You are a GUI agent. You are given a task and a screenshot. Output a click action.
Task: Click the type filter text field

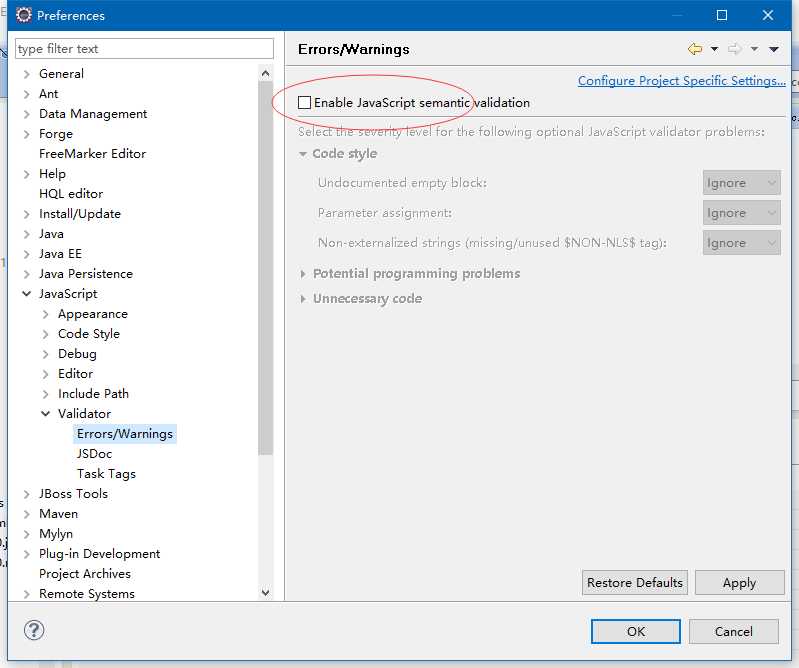144,49
